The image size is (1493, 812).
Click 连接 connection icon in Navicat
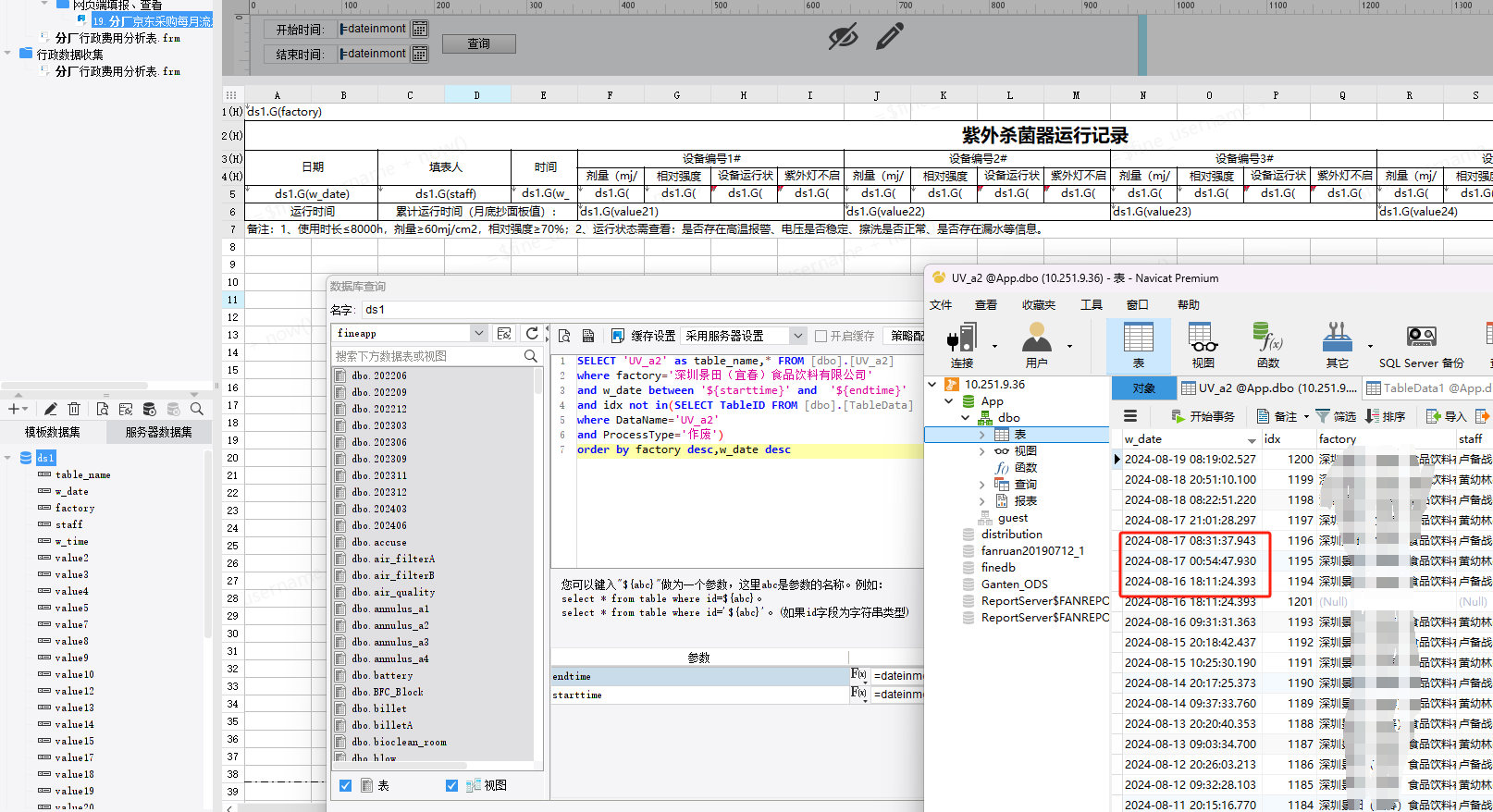point(962,344)
